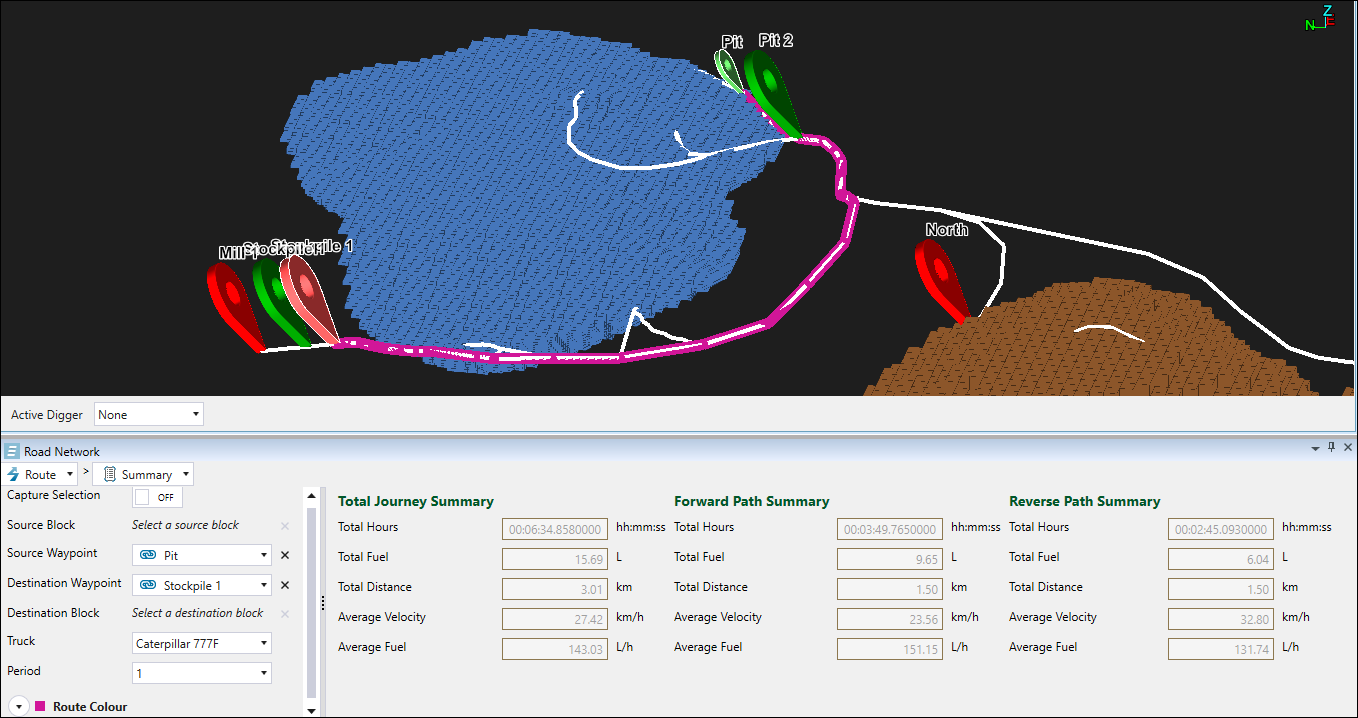
Task: Click 'Select a destination block' text
Action: (x=197, y=613)
